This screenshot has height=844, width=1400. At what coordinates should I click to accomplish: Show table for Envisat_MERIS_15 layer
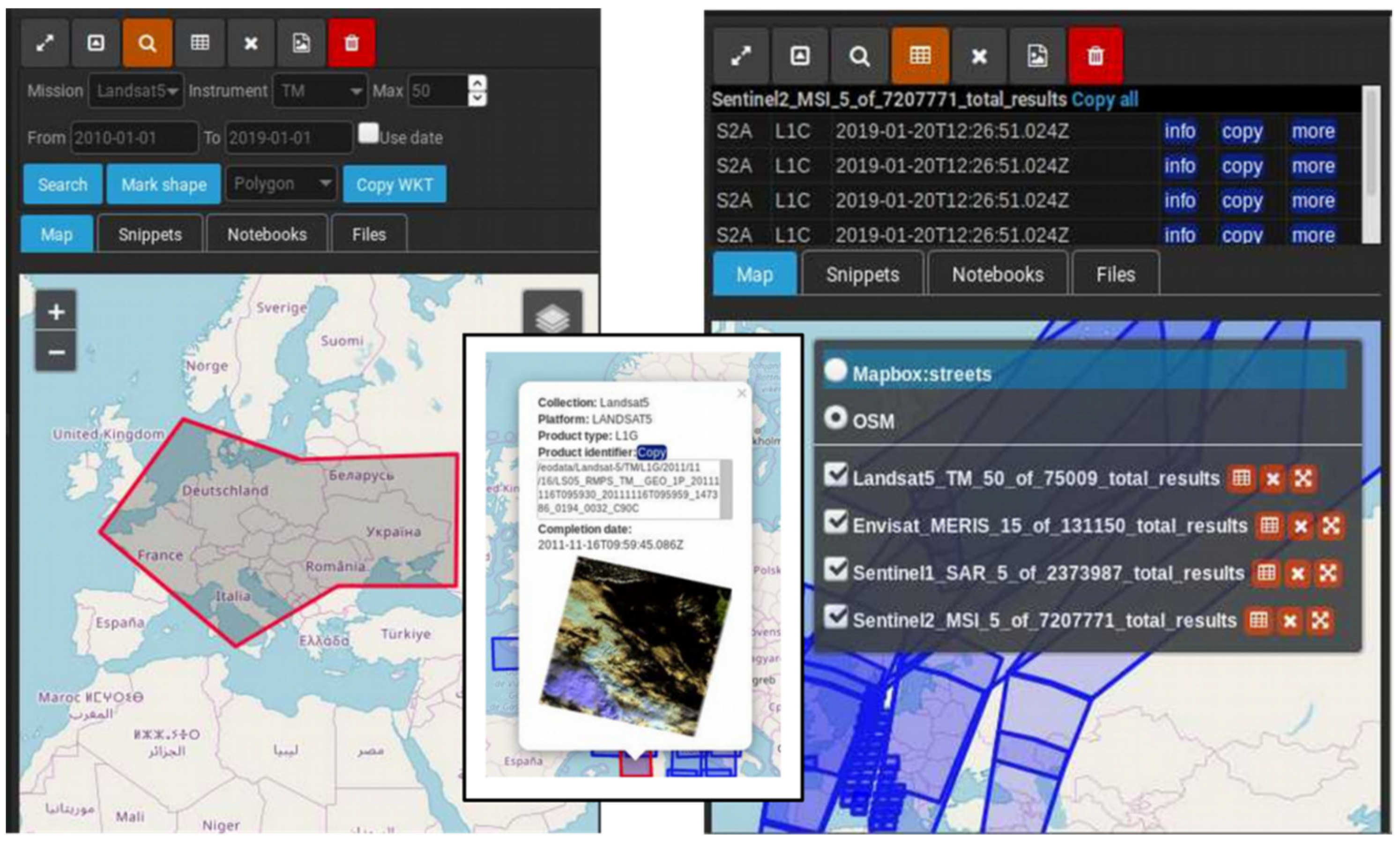click(x=1269, y=526)
